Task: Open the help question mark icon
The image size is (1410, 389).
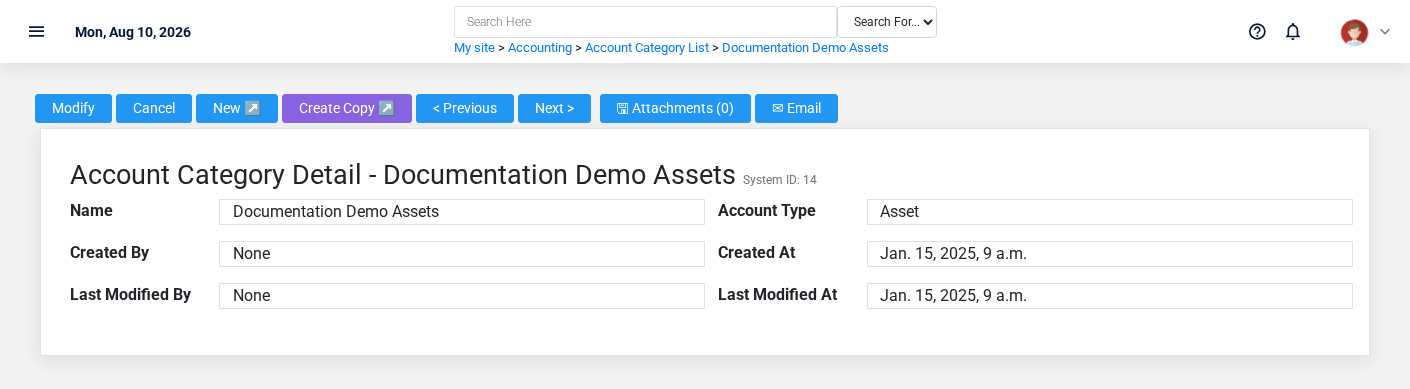Action: coord(1257,31)
